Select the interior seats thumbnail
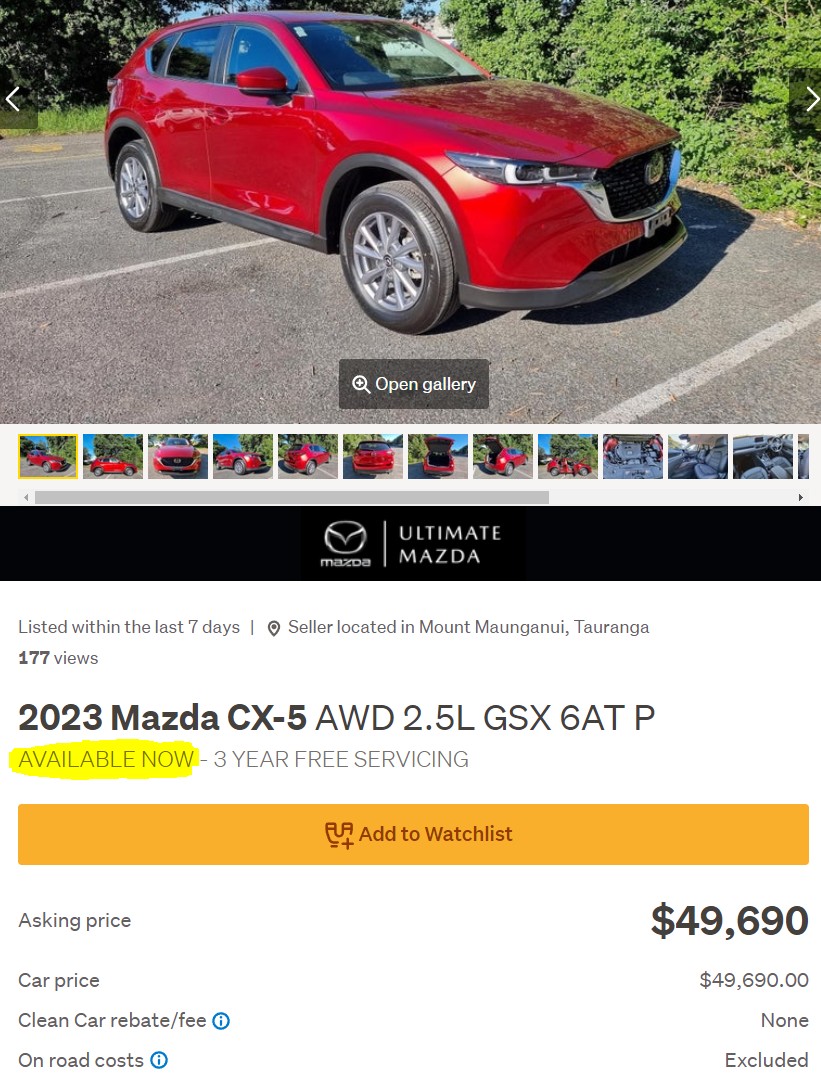The height and width of the screenshot is (1083, 821). [697, 457]
